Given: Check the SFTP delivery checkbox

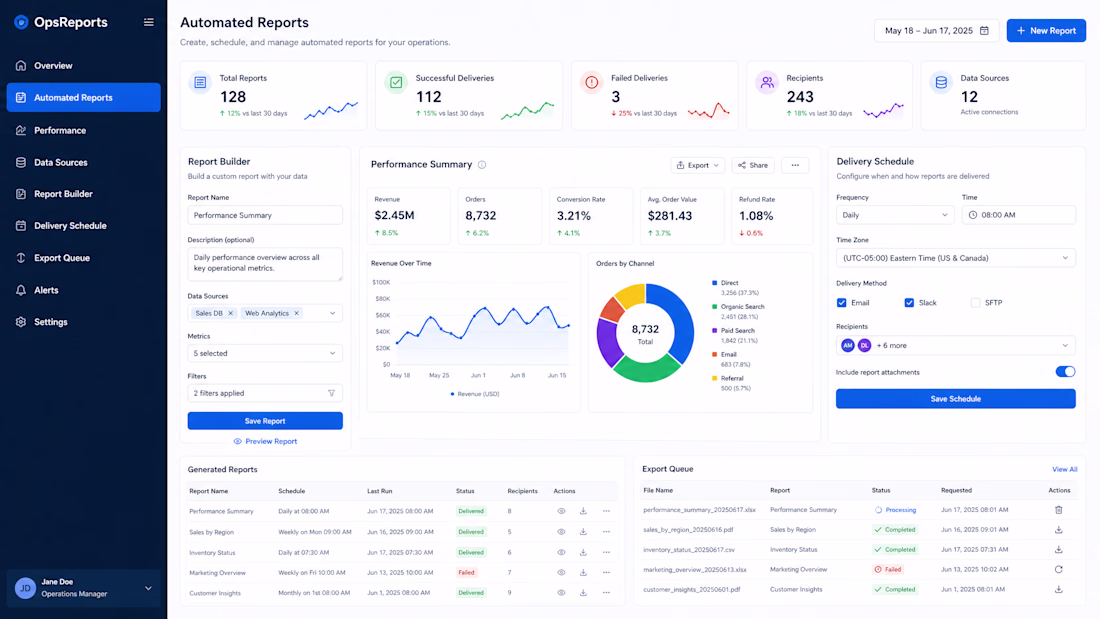Looking at the screenshot, I should pos(975,303).
